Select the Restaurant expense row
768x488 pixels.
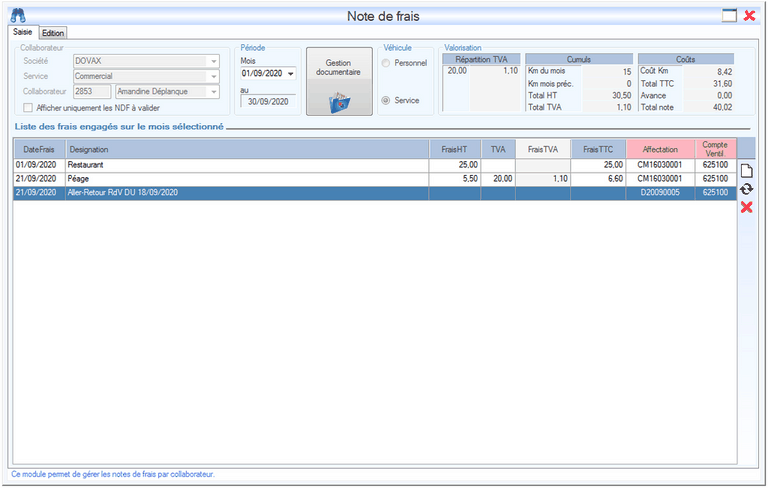pos(375,165)
